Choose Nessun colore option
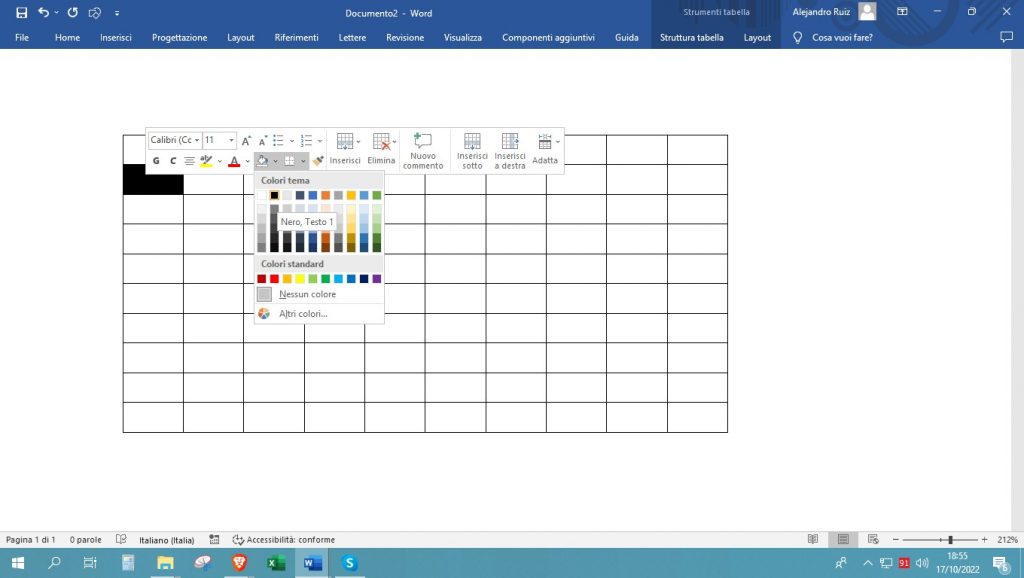Viewport: 1024px width, 578px height. [x=307, y=295]
